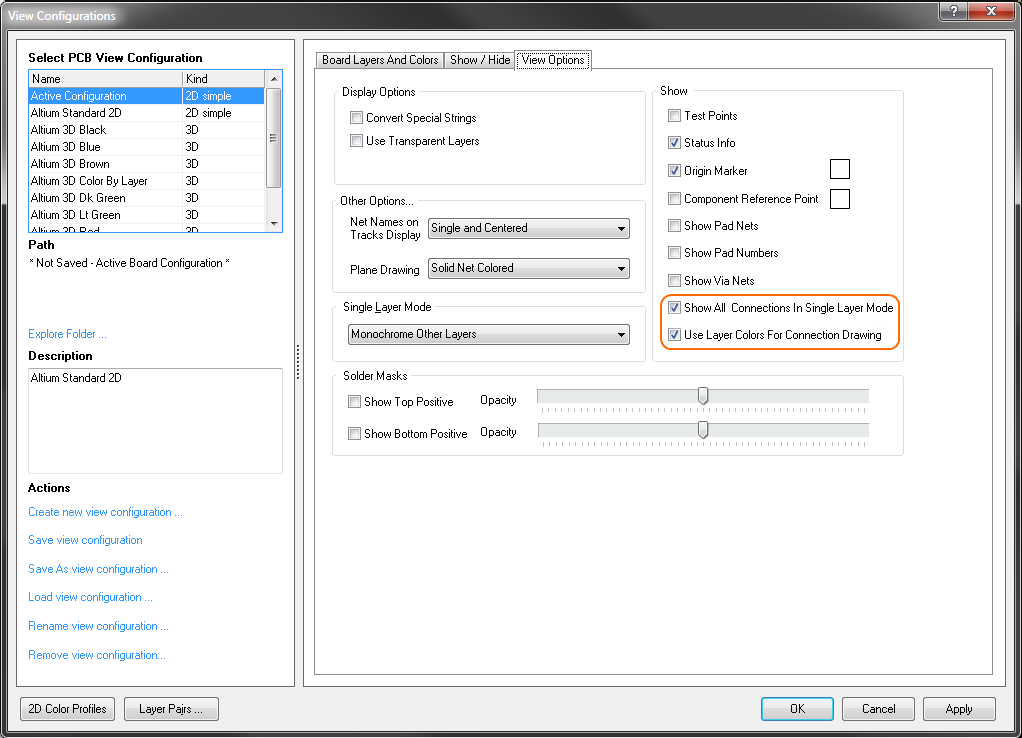Viewport: 1022px width, 738px height.
Task: Click the Show Bottom Positive opacity slider handle
Action: [703, 430]
